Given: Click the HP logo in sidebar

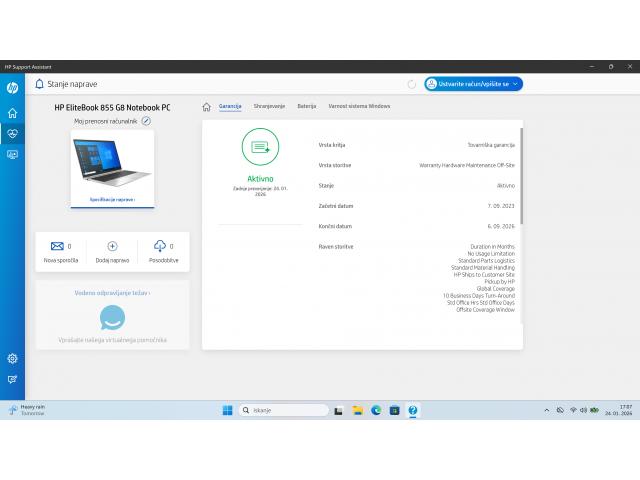Looking at the screenshot, I should pyautogui.click(x=12, y=88).
